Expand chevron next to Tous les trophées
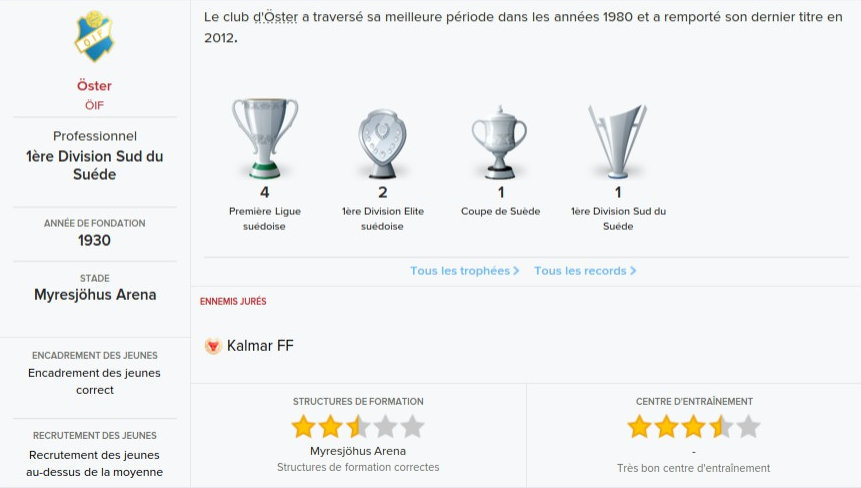 pos(516,271)
